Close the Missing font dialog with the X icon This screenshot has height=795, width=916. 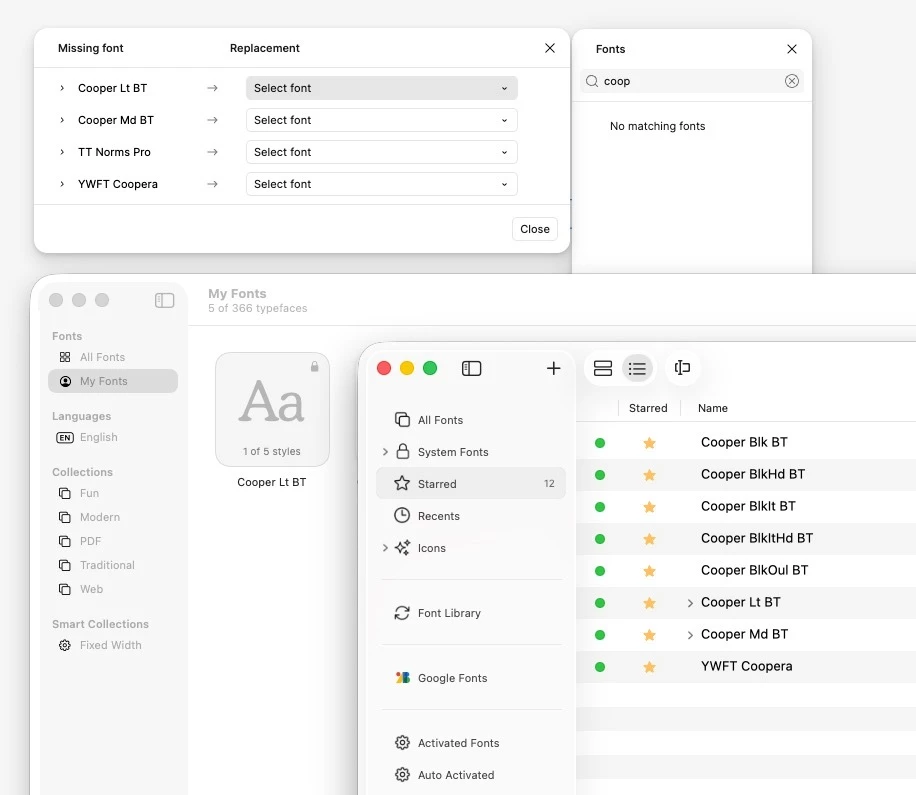coord(550,48)
